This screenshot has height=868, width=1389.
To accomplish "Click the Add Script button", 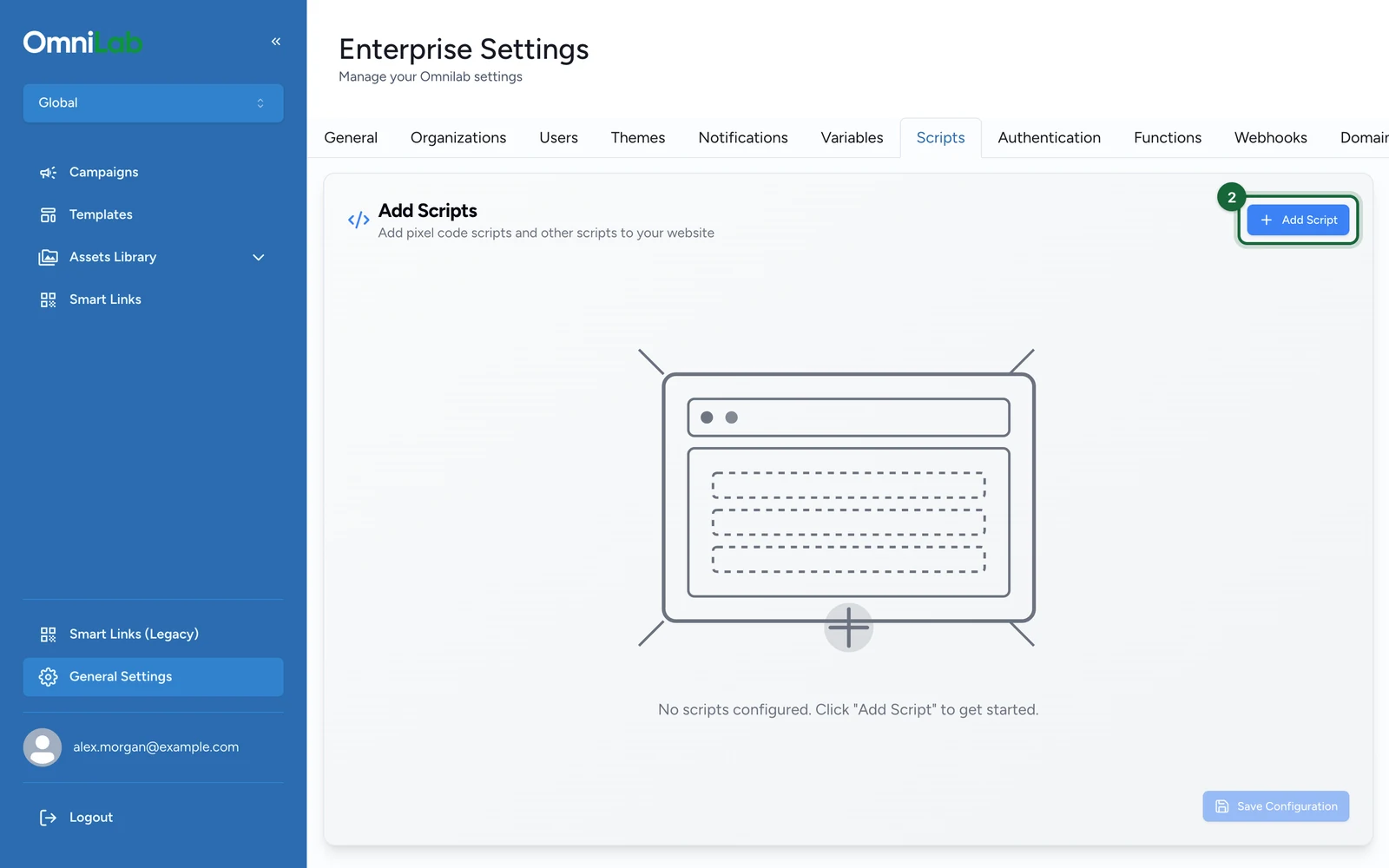I will click(x=1298, y=220).
